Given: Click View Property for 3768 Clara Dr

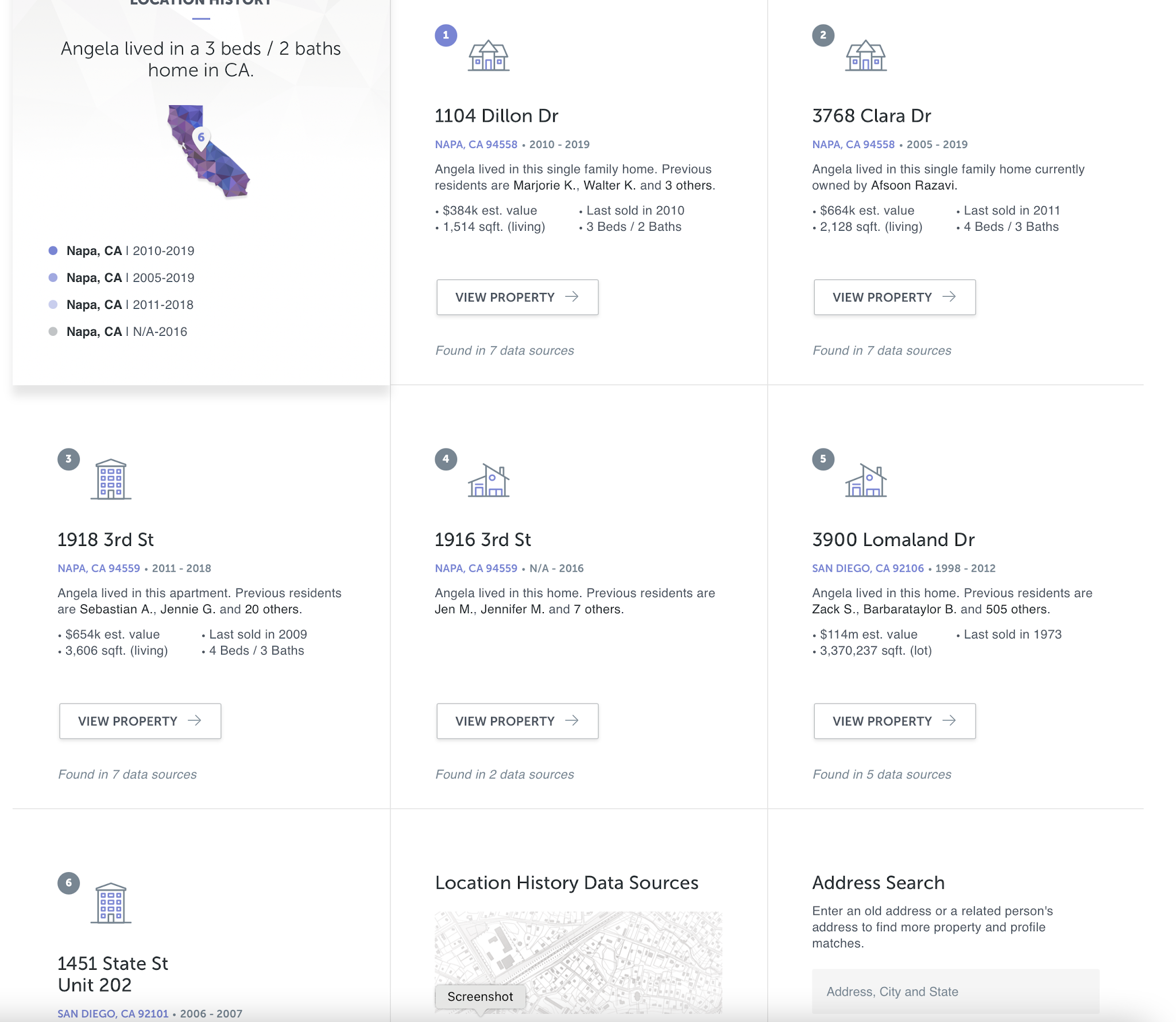Looking at the screenshot, I should click(x=894, y=297).
